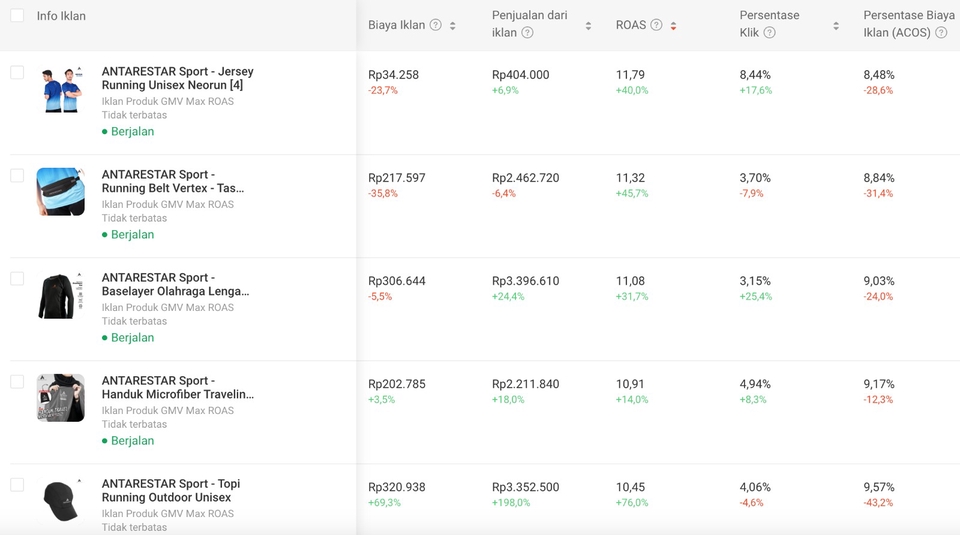Screen dimensions: 960x535
Task: Select ad cost value Rp320.938
Action: tap(397, 487)
